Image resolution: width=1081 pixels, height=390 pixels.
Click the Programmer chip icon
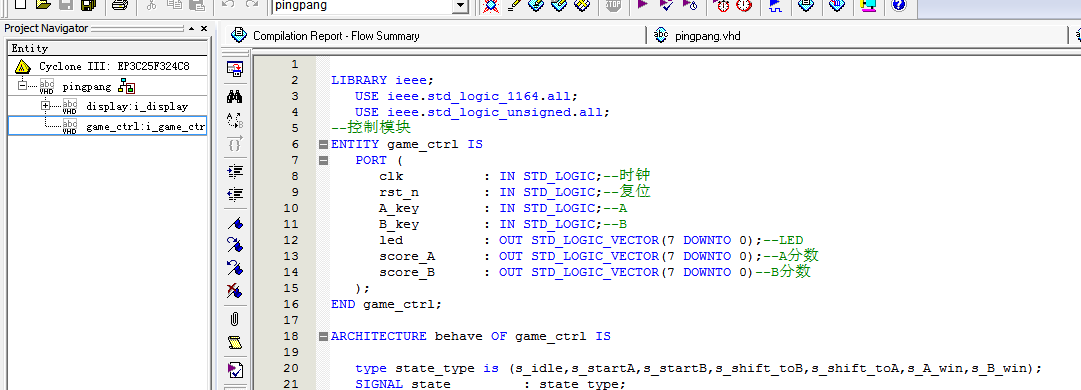pos(837,6)
